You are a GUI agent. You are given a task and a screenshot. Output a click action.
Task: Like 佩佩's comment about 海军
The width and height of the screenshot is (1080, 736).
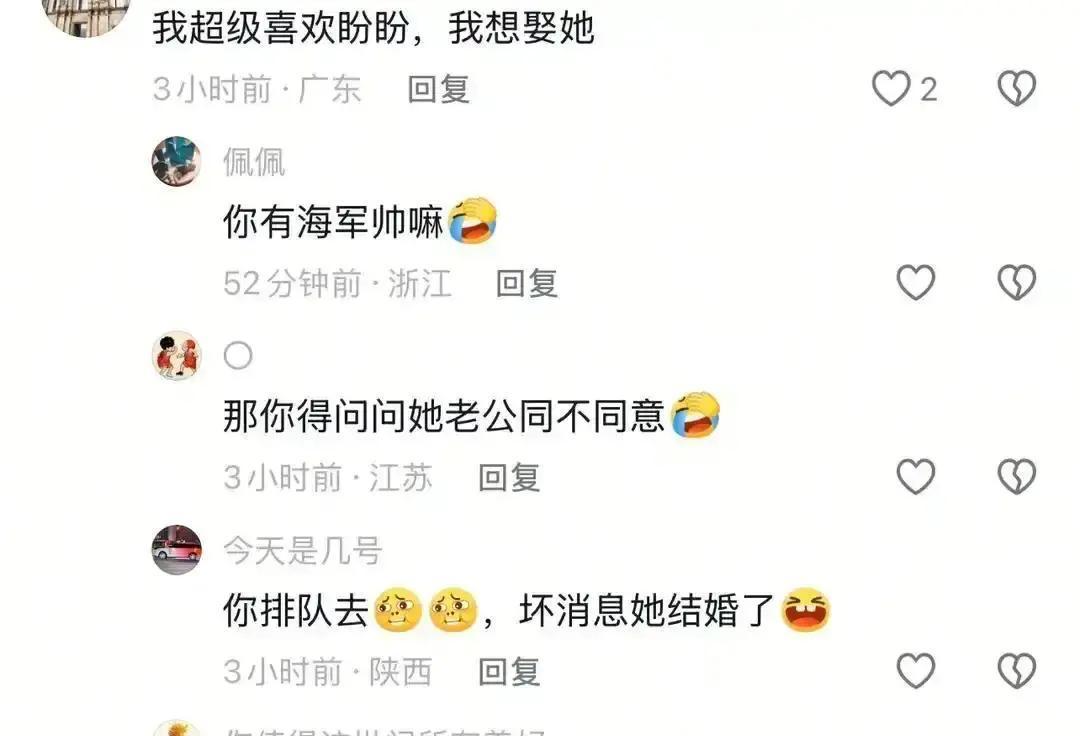pyautogui.click(x=915, y=283)
